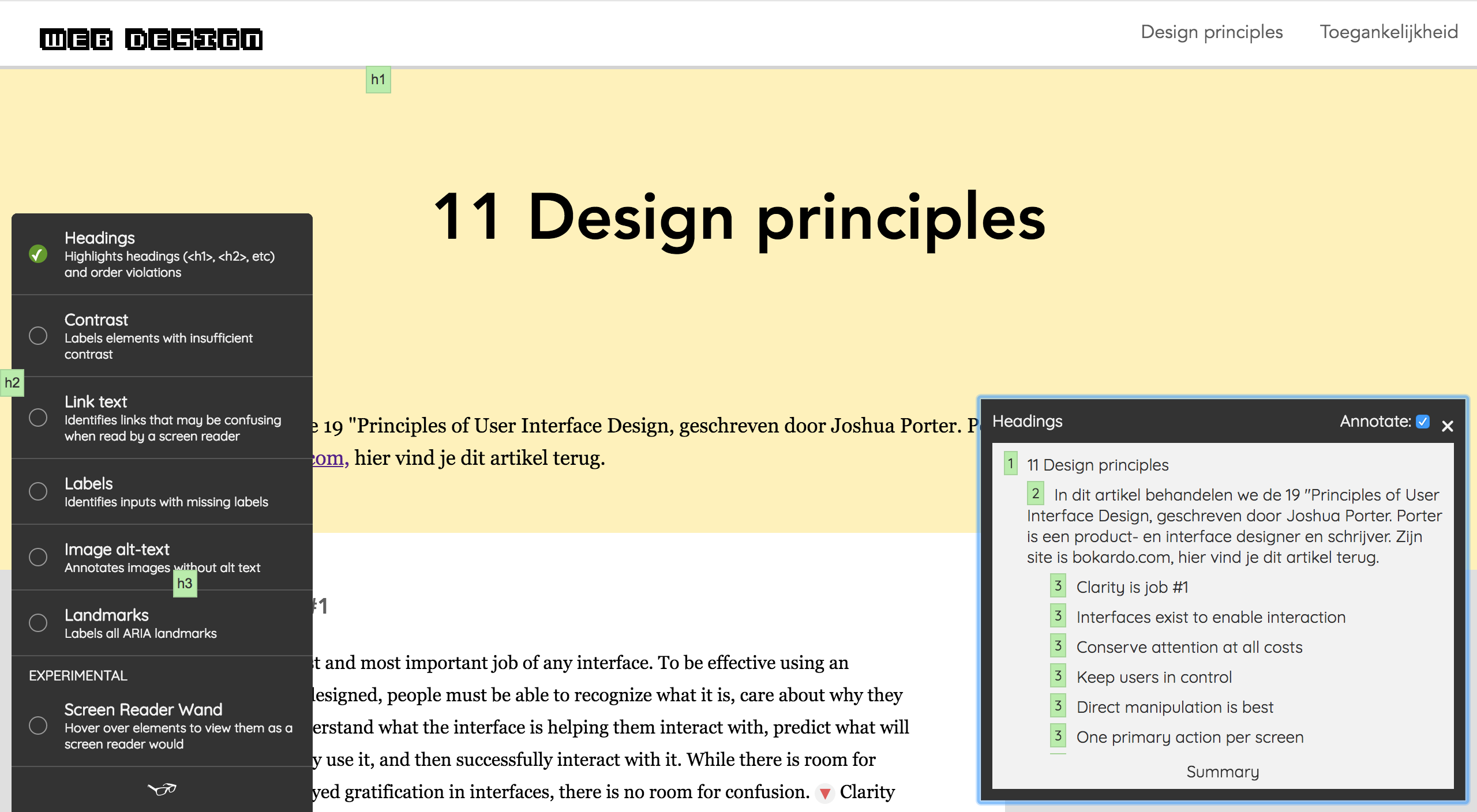
Task: Turn on the Landmarks plugin
Action: pos(38,623)
